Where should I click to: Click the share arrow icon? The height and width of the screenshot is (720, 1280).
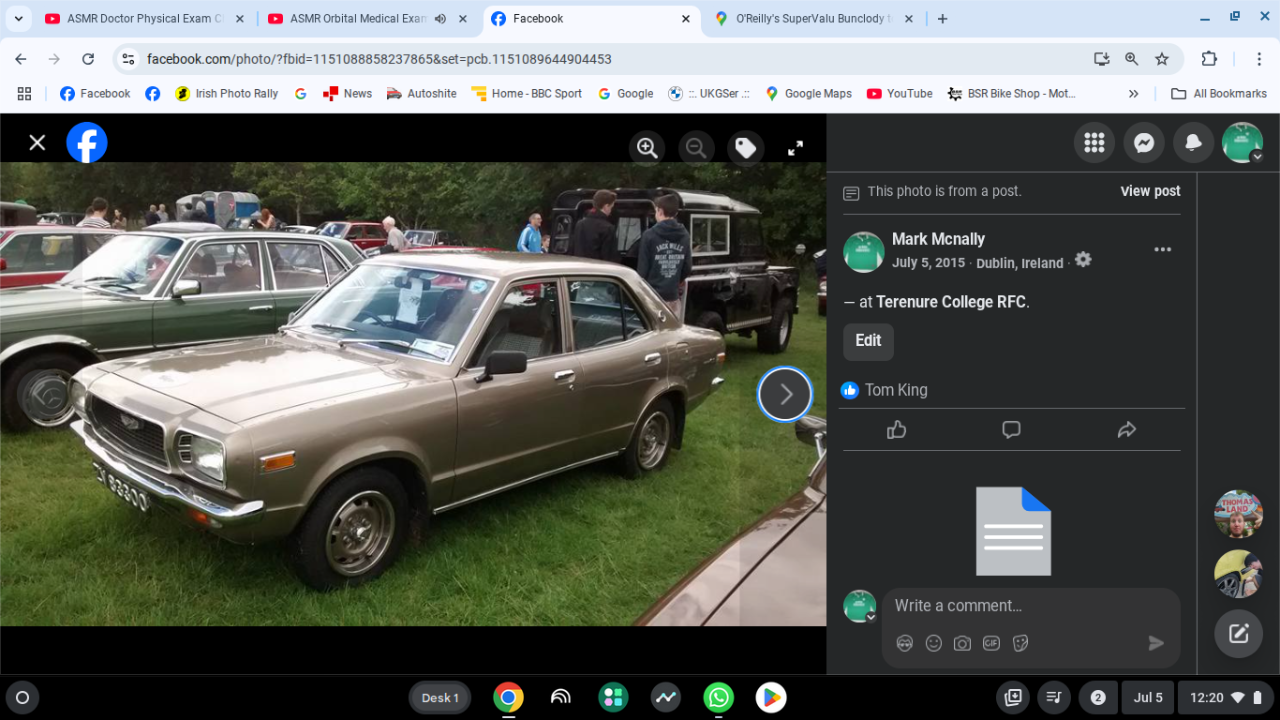click(x=1126, y=430)
